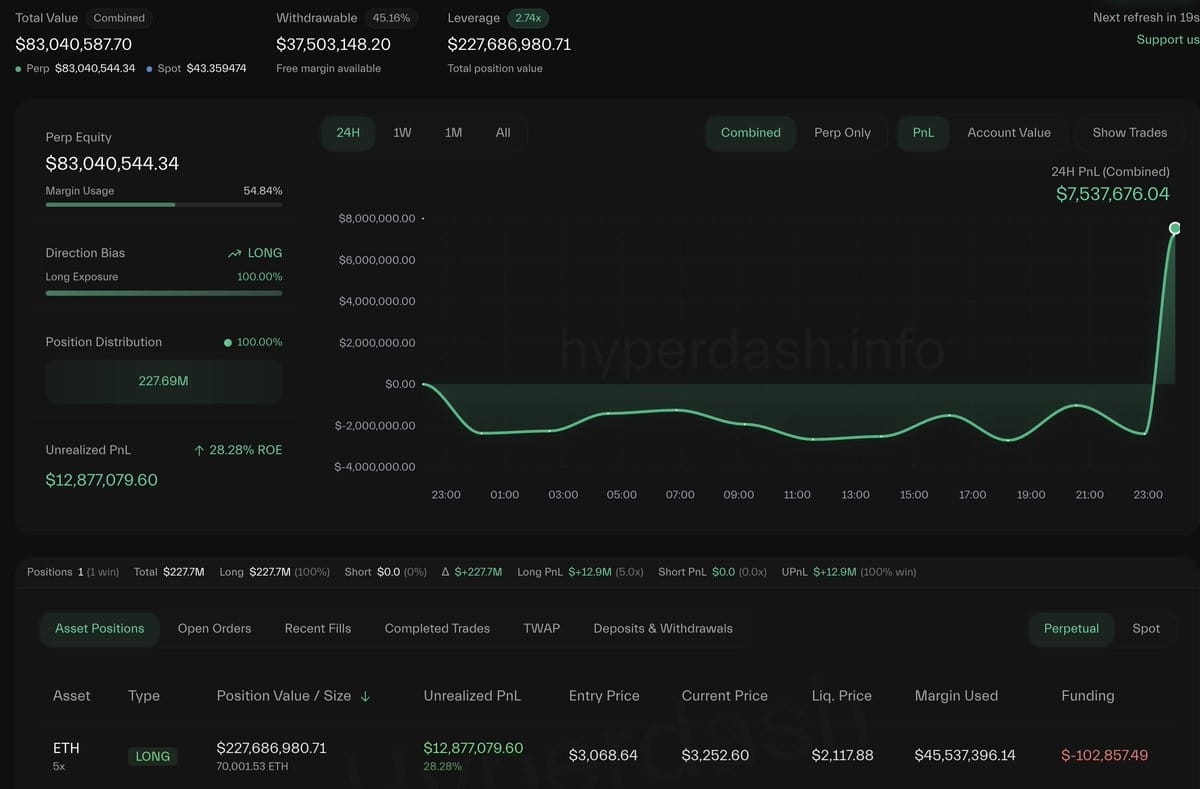The image size is (1200, 789).
Task: Click the blue Spot legend dot
Action: click(150, 69)
